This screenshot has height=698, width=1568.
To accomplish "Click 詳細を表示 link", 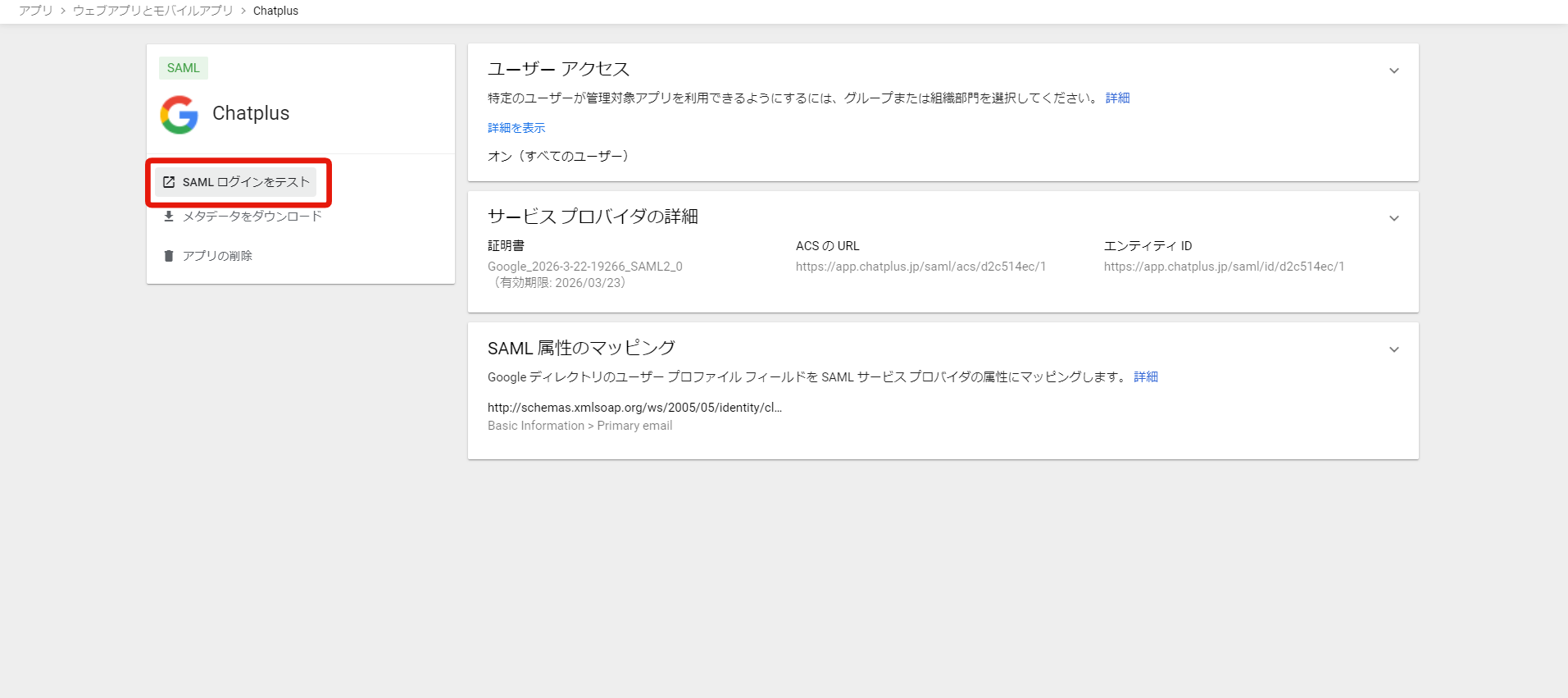I will [x=516, y=128].
